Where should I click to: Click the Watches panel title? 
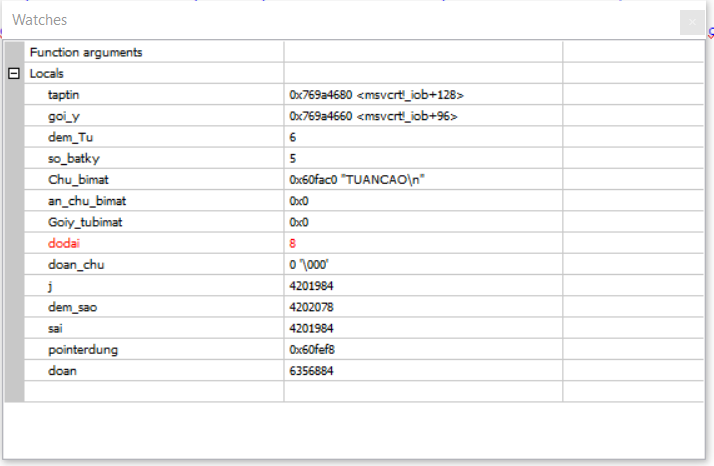click(40, 20)
